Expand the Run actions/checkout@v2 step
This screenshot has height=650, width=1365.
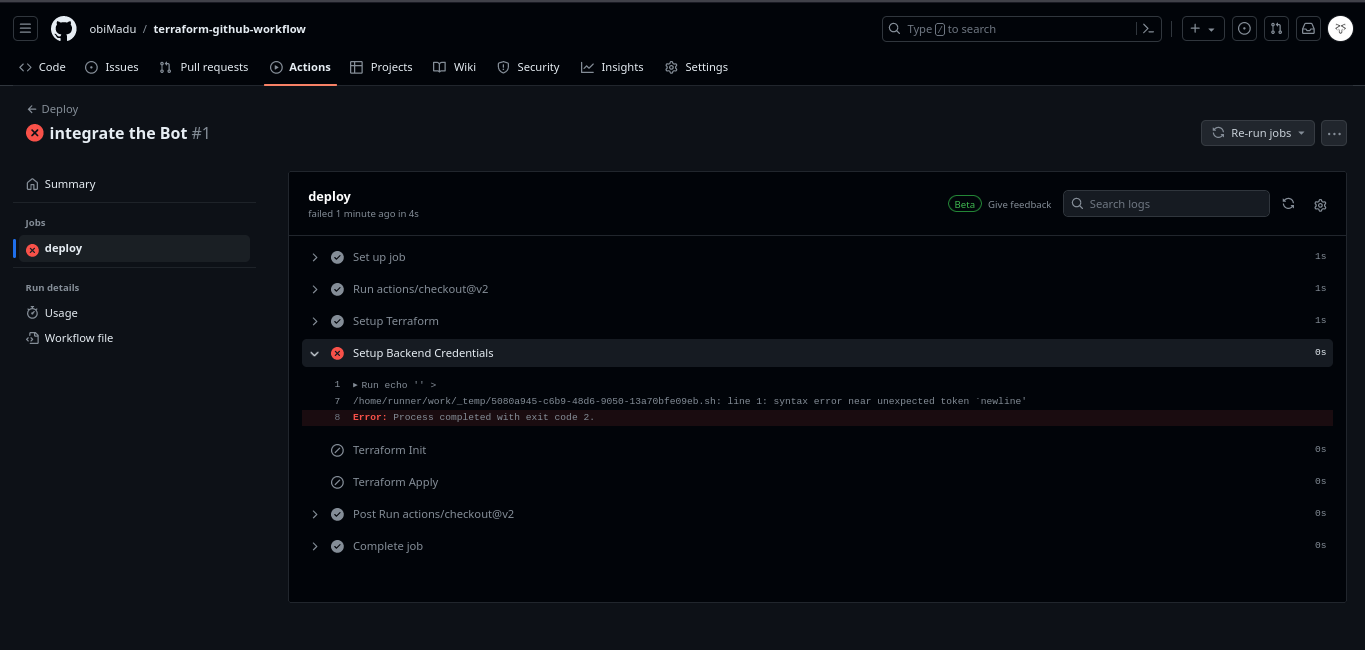tap(817, 289)
